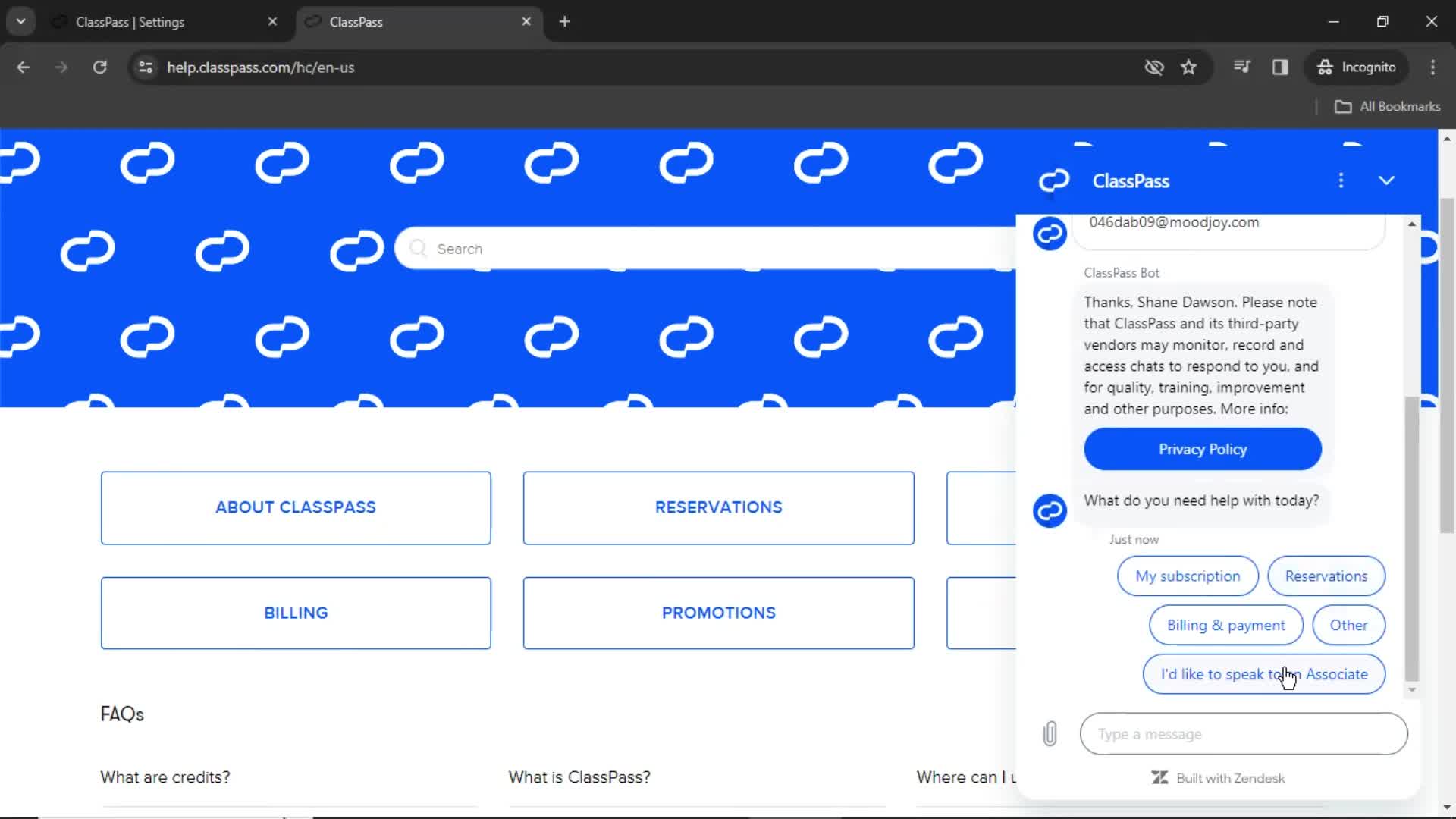
Task: Click the paperclip attachment icon
Action: [x=1050, y=734]
